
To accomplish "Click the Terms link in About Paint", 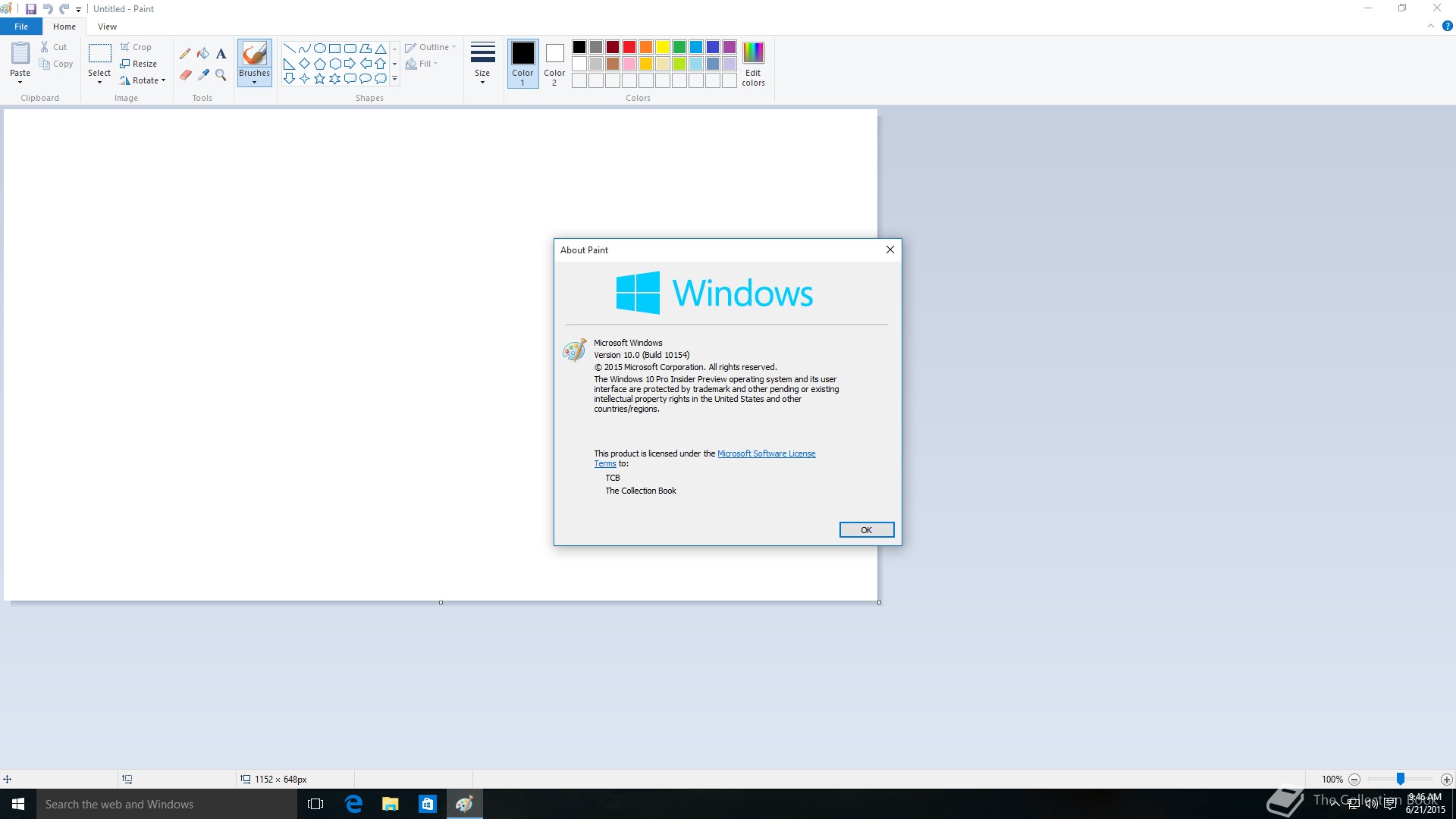I will (605, 463).
